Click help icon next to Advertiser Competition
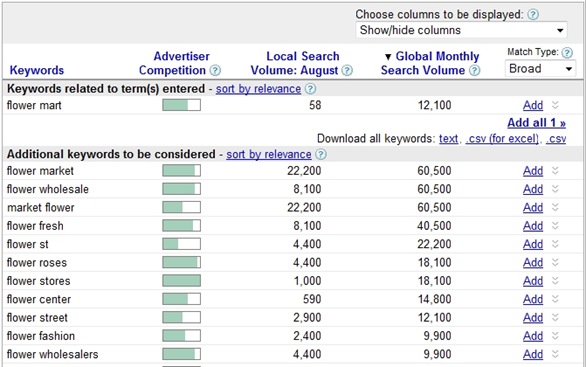This screenshot has width=586, height=367. click(215, 70)
